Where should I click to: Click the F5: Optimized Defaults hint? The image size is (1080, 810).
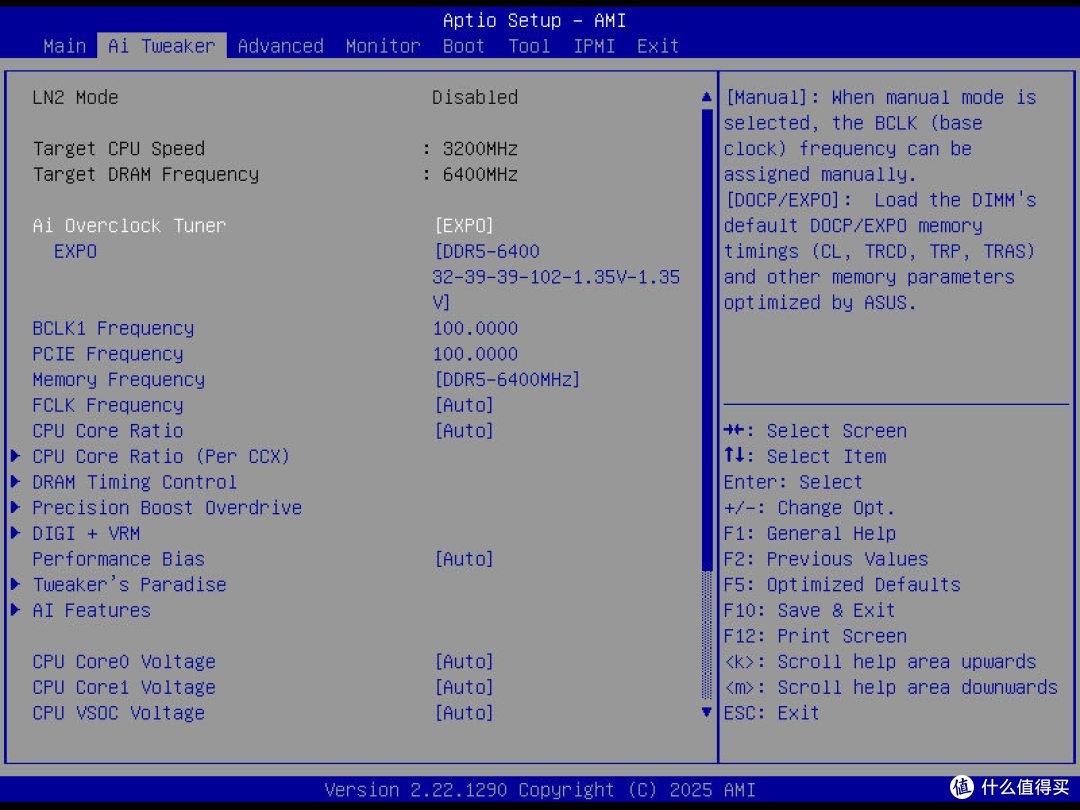tap(842, 584)
